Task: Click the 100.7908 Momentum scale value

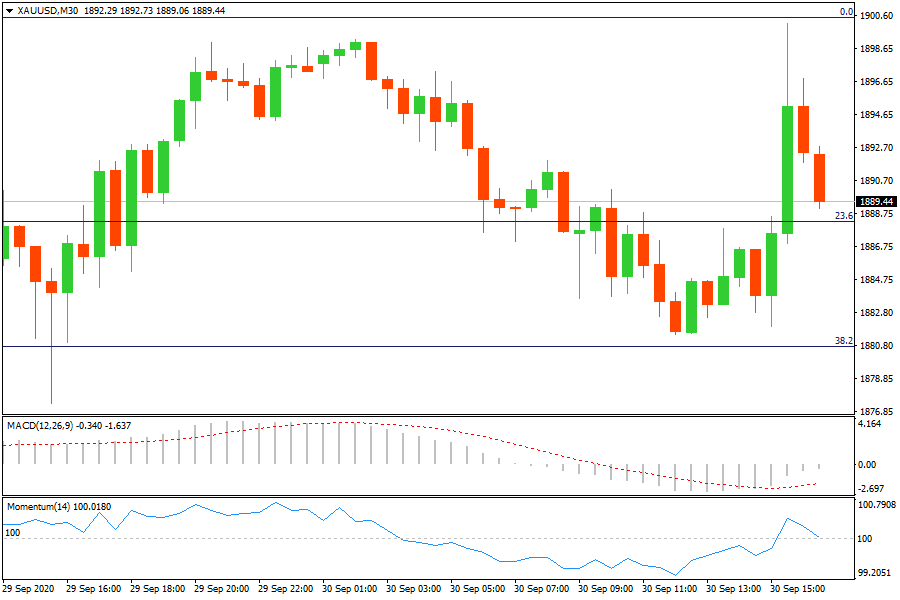Action: (x=876, y=505)
